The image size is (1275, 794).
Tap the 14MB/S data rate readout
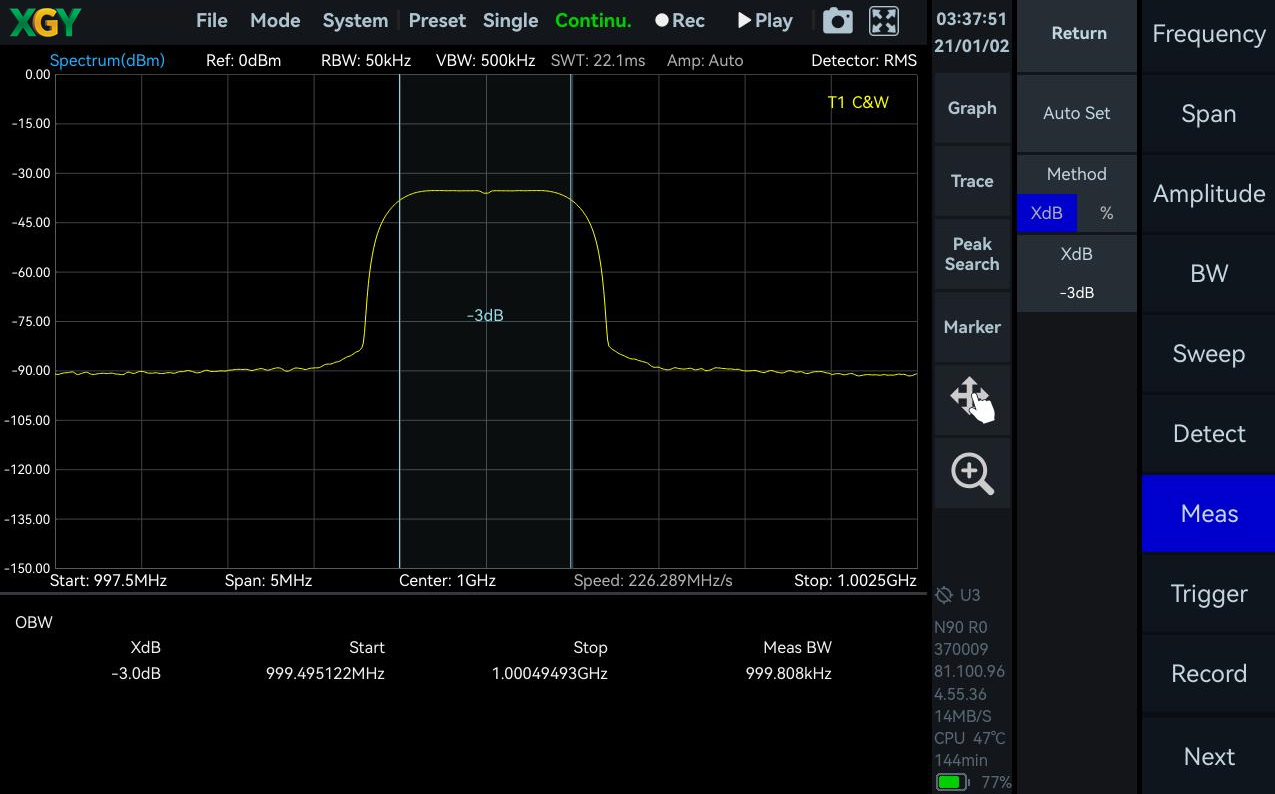coord(963,716)
